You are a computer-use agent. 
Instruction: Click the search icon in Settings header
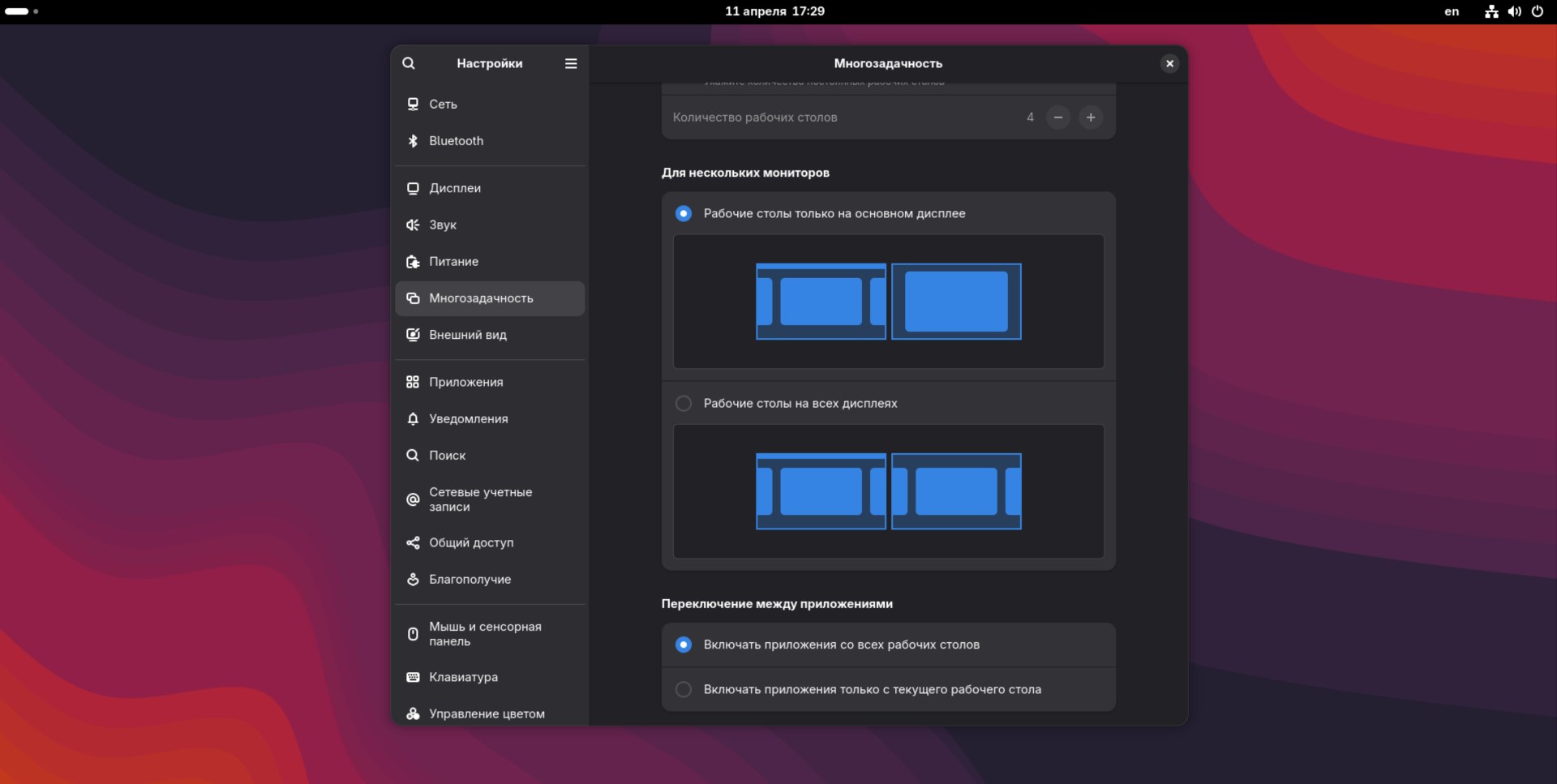pos(409,63)
